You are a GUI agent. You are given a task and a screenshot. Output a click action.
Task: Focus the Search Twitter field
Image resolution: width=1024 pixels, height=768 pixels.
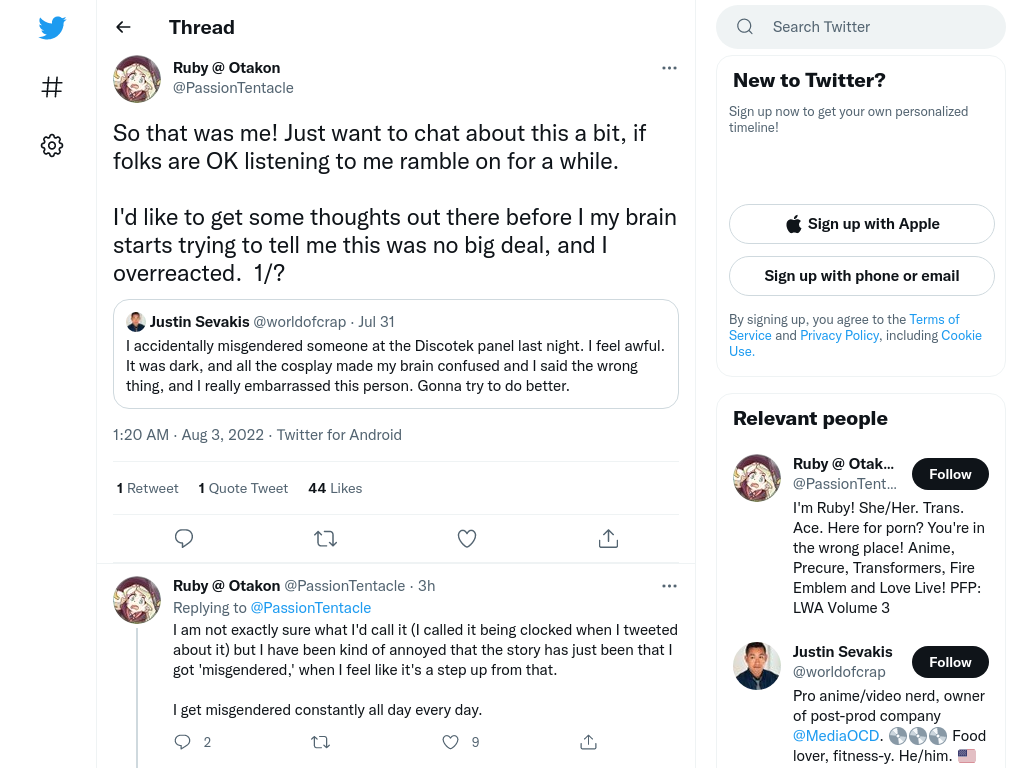pyautogui.click(x=861, y=27)
